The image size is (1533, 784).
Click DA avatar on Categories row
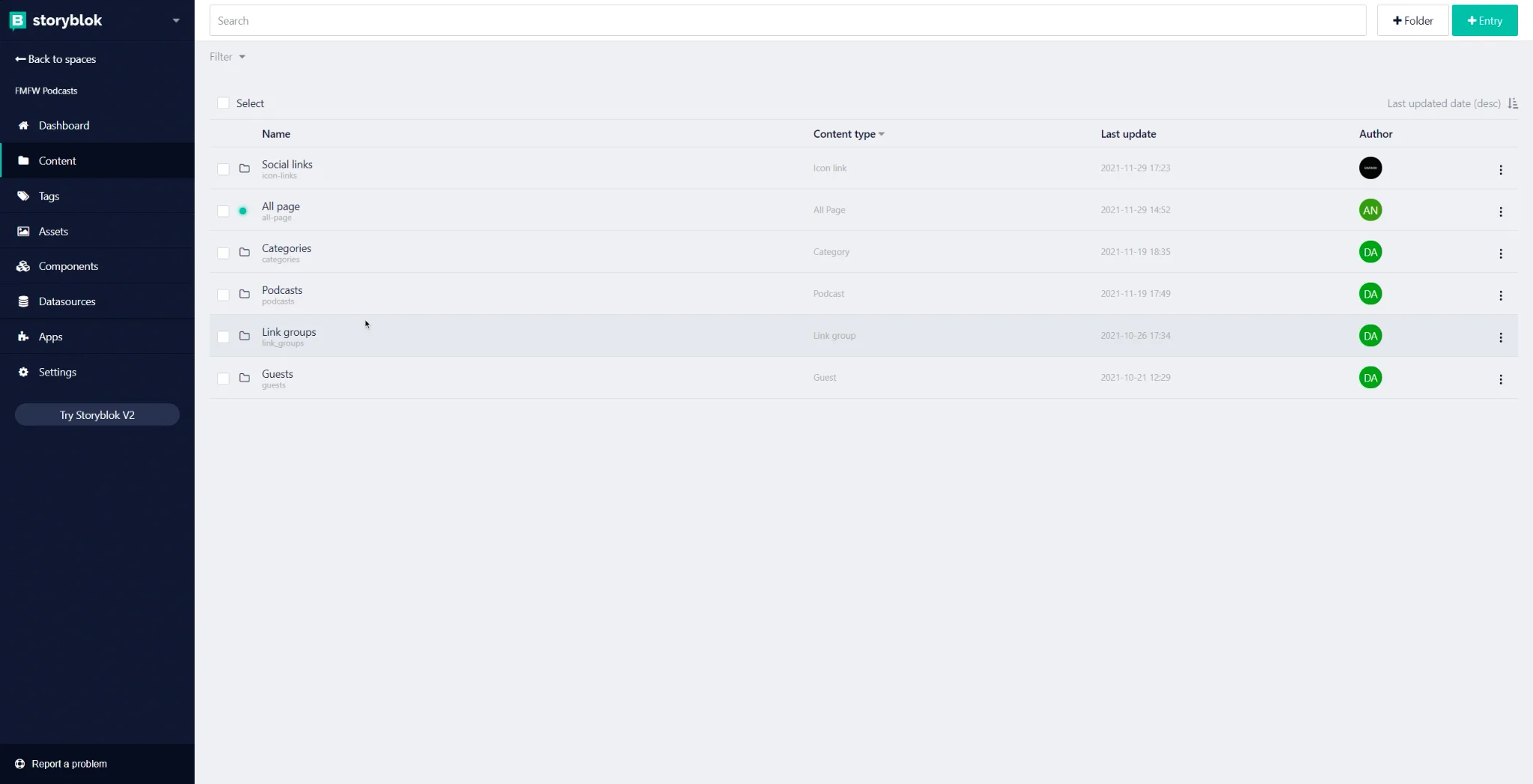pyautogui.click(x=1370, y=251)
